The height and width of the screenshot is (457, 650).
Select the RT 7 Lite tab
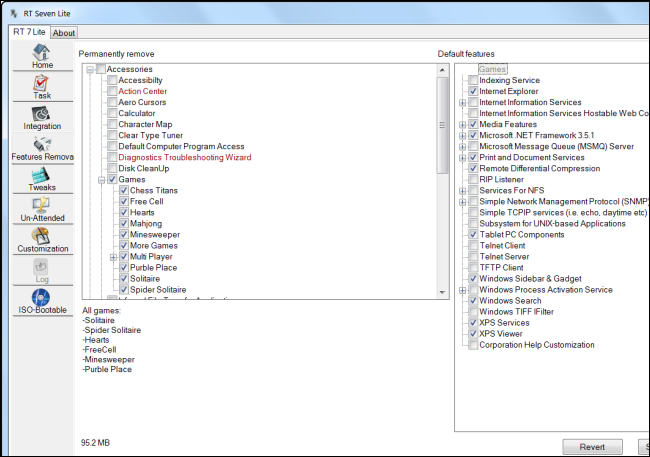pyautogui.click(x=29, y=32)
